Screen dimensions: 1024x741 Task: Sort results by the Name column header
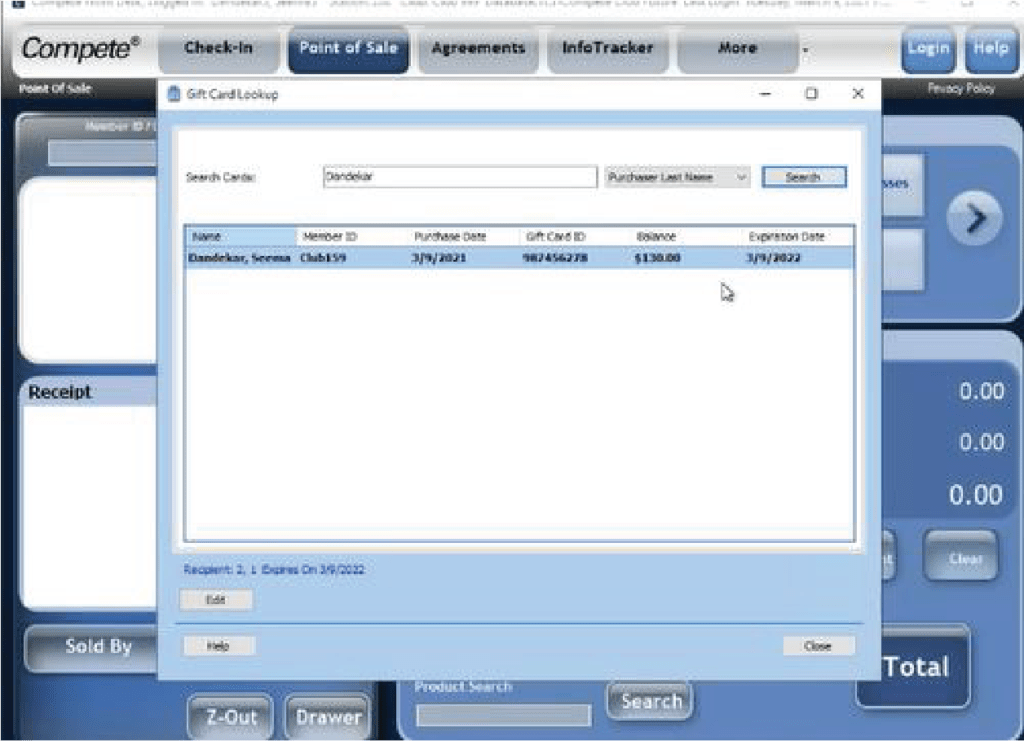241,236
